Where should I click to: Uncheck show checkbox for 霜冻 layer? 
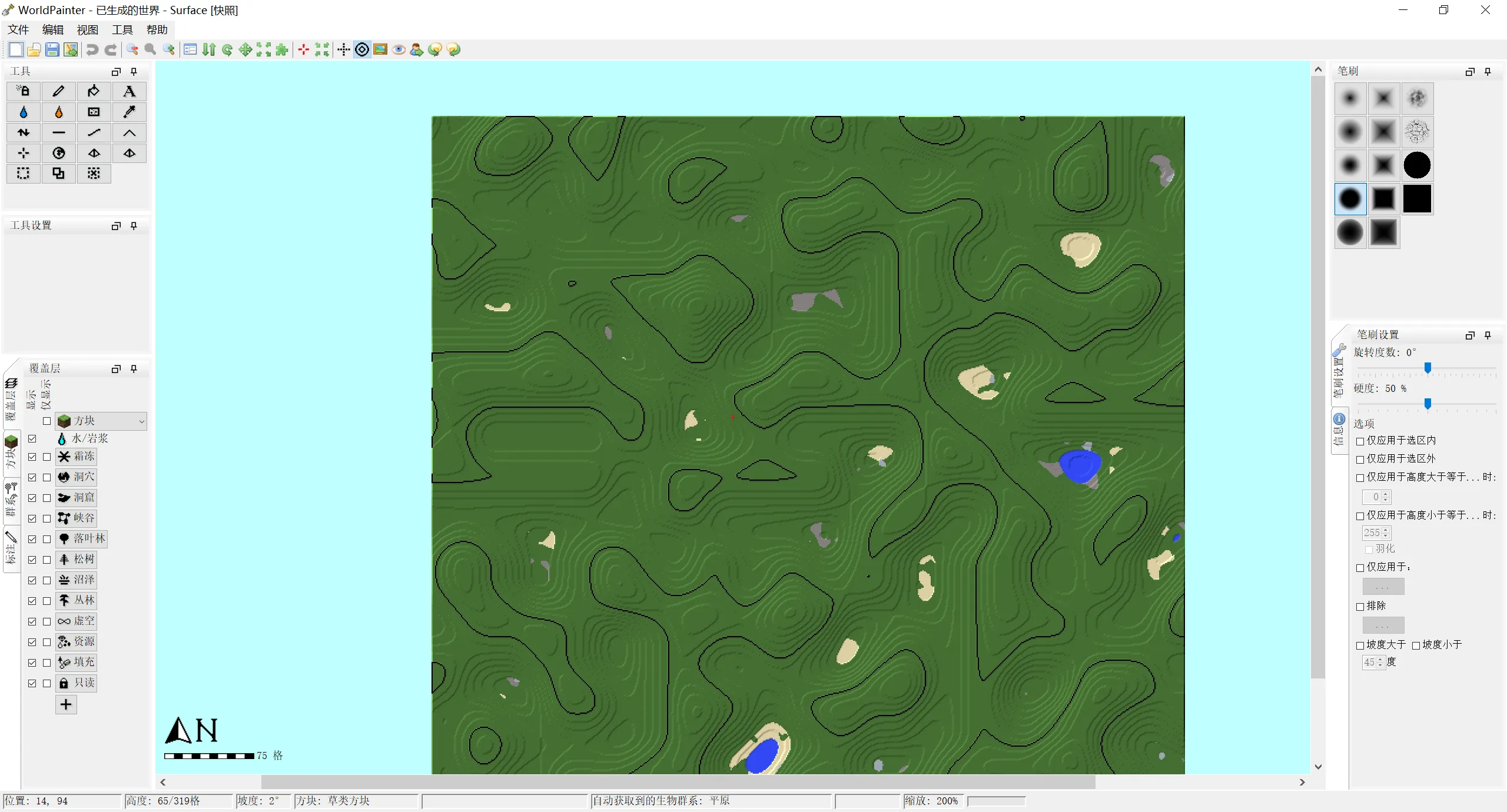[32, 457]
